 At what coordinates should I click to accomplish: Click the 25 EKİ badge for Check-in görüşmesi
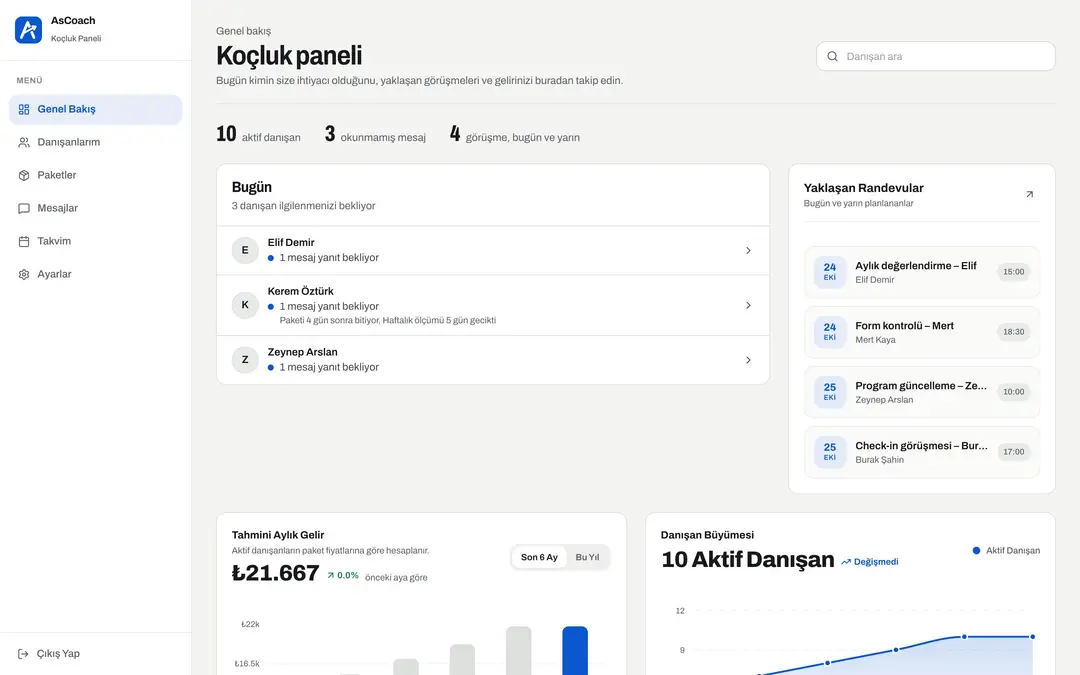tap(830, 452)
